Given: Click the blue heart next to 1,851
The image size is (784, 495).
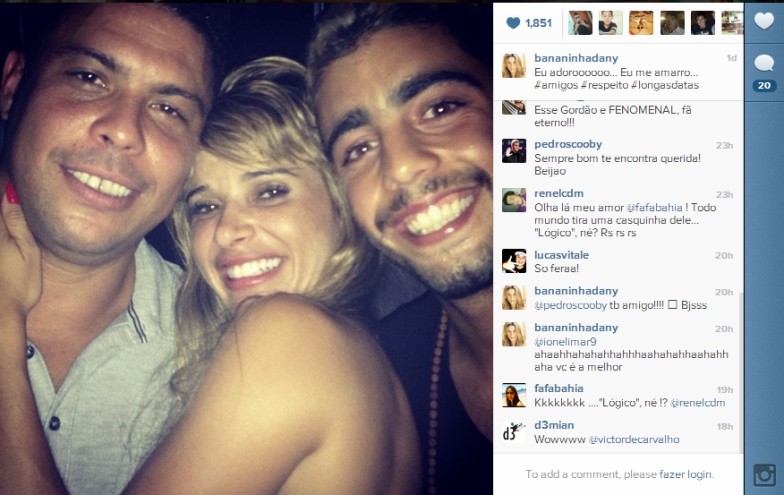Looking at the screenshot, I should click(x=513, y=23).
